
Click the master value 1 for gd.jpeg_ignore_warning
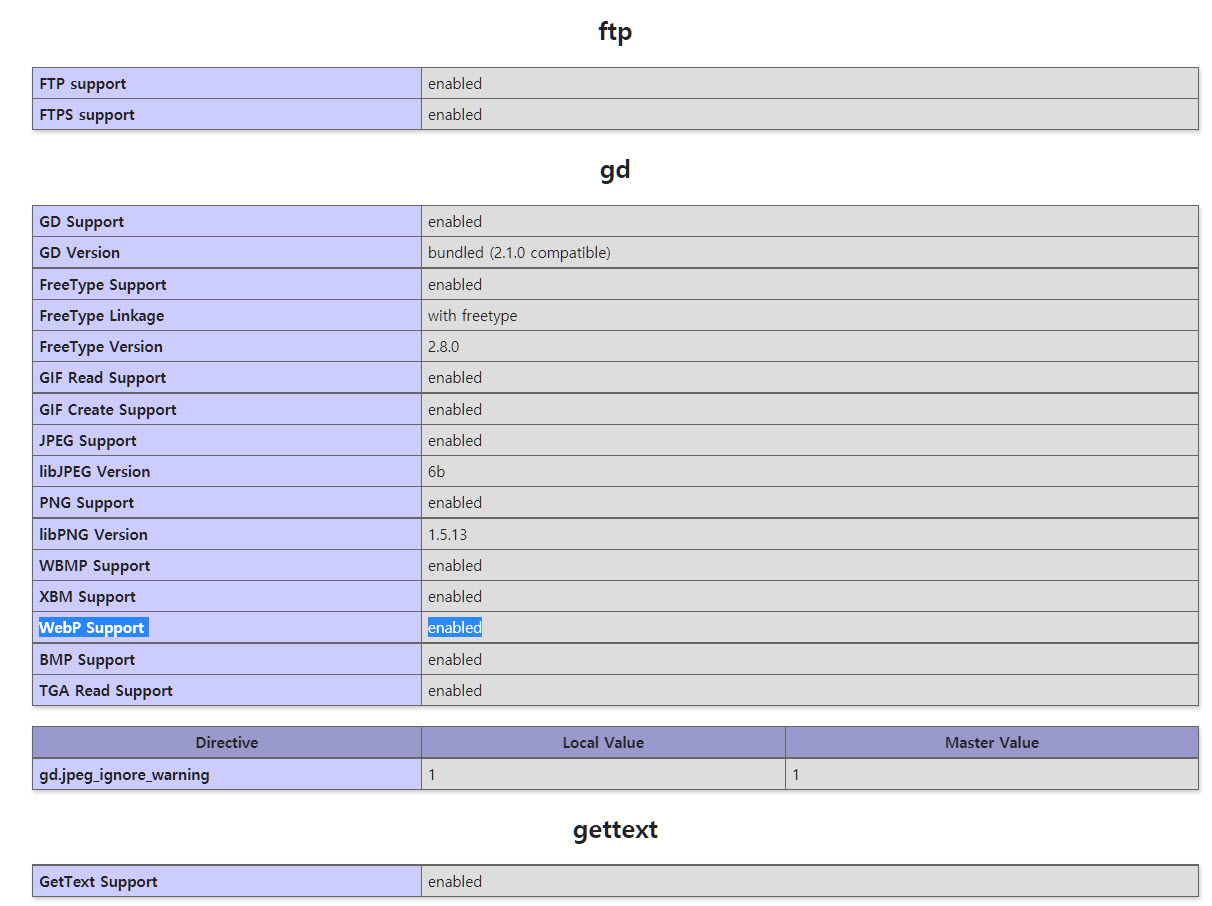click(x=797, y=775)
